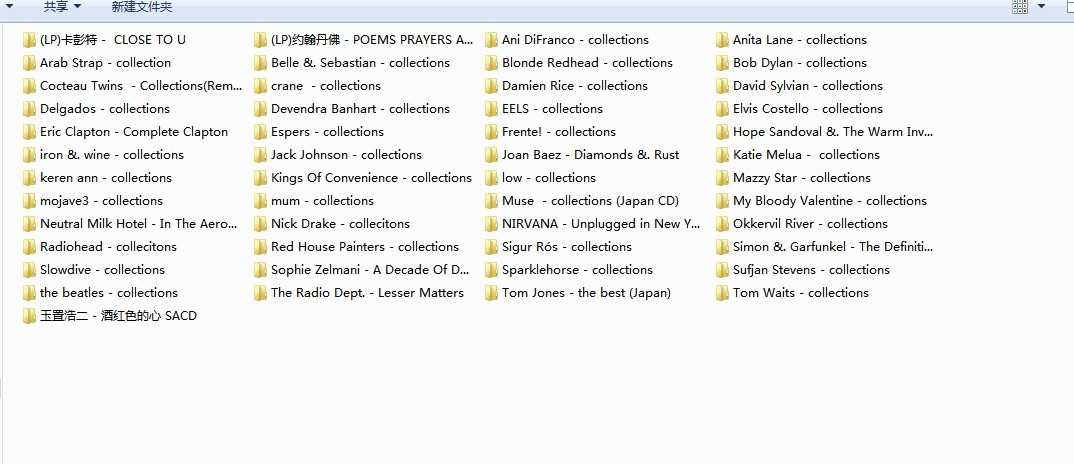The width and height of the screenshot is (1074, 464).
Task: Click My Bloody Valentine - collections name
Action: pyautogui.click(x=830, y=201)
